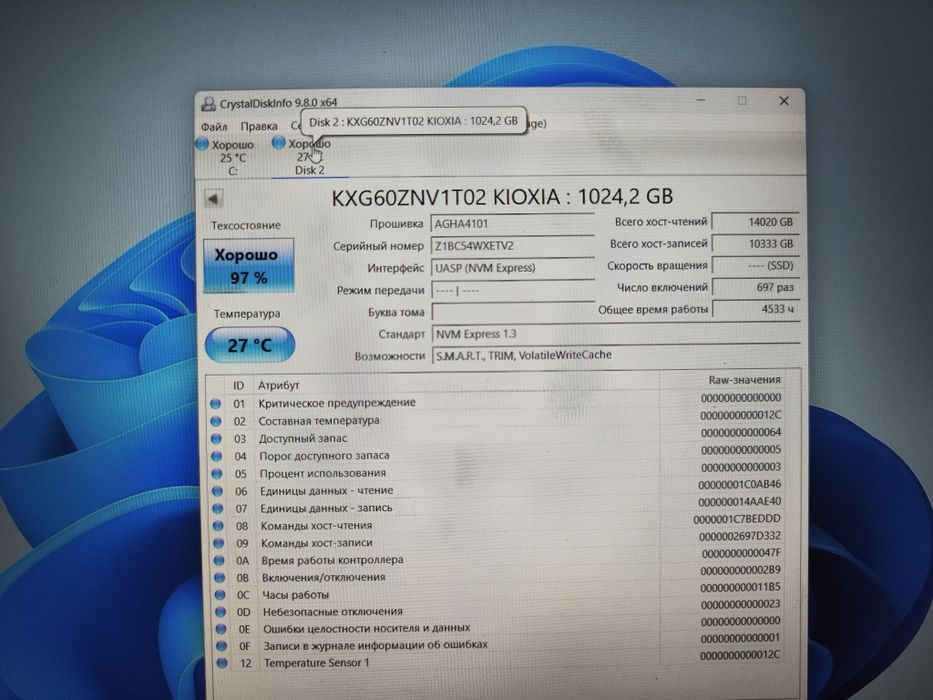This screenshot has width=933, height=700.
Task: Minimize the CrystalDiskInfo window
Action: (x=701, y=101)
